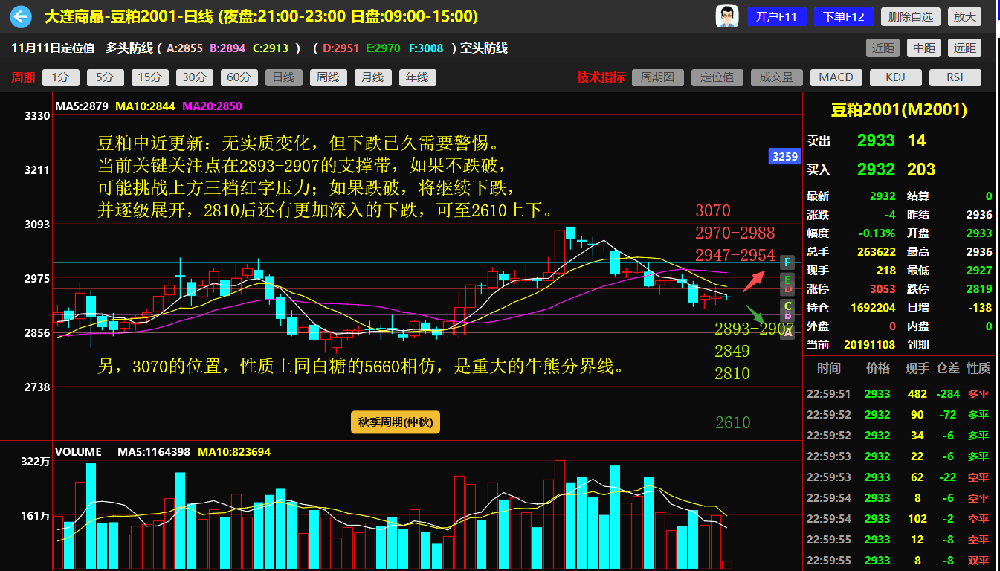Click the A level marker label
Image resolution: width=1000 pixels, height=571 pixels.
coord(787,333)
